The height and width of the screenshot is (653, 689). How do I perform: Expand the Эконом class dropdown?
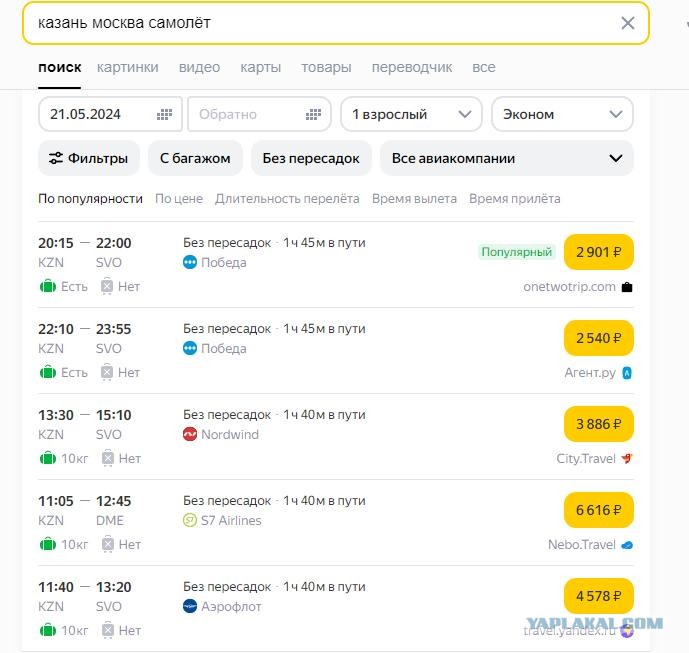pyautogui.click(x=562, y=114)
